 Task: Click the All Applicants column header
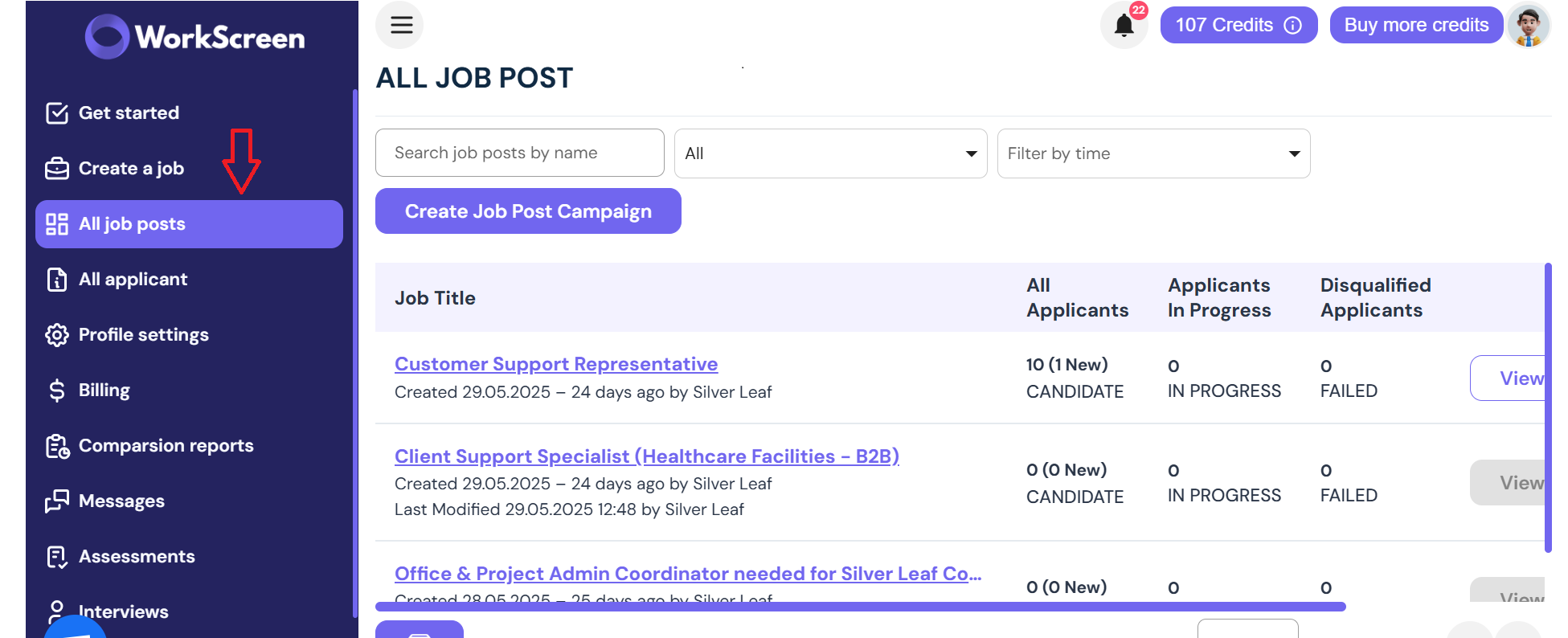1077,297
